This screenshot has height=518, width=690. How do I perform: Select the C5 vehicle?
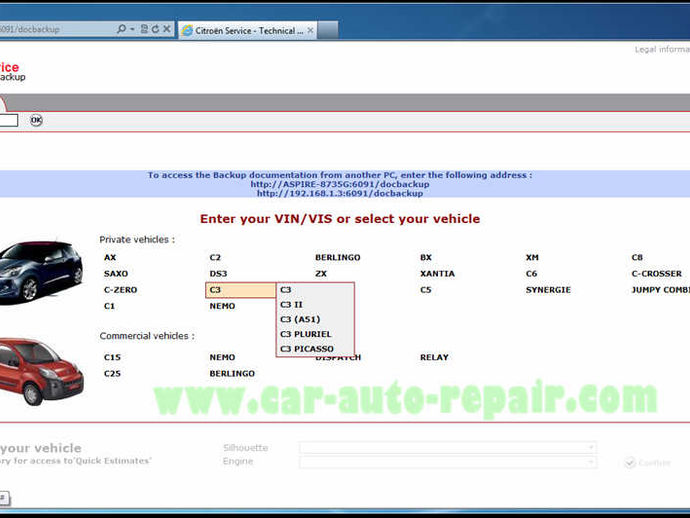tap(426, 290)
